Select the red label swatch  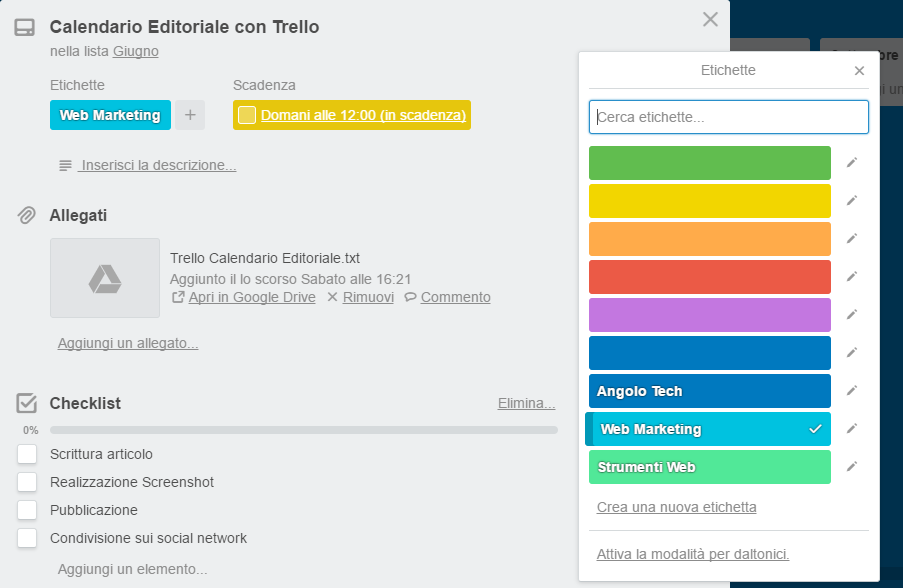tap(710, 277)
